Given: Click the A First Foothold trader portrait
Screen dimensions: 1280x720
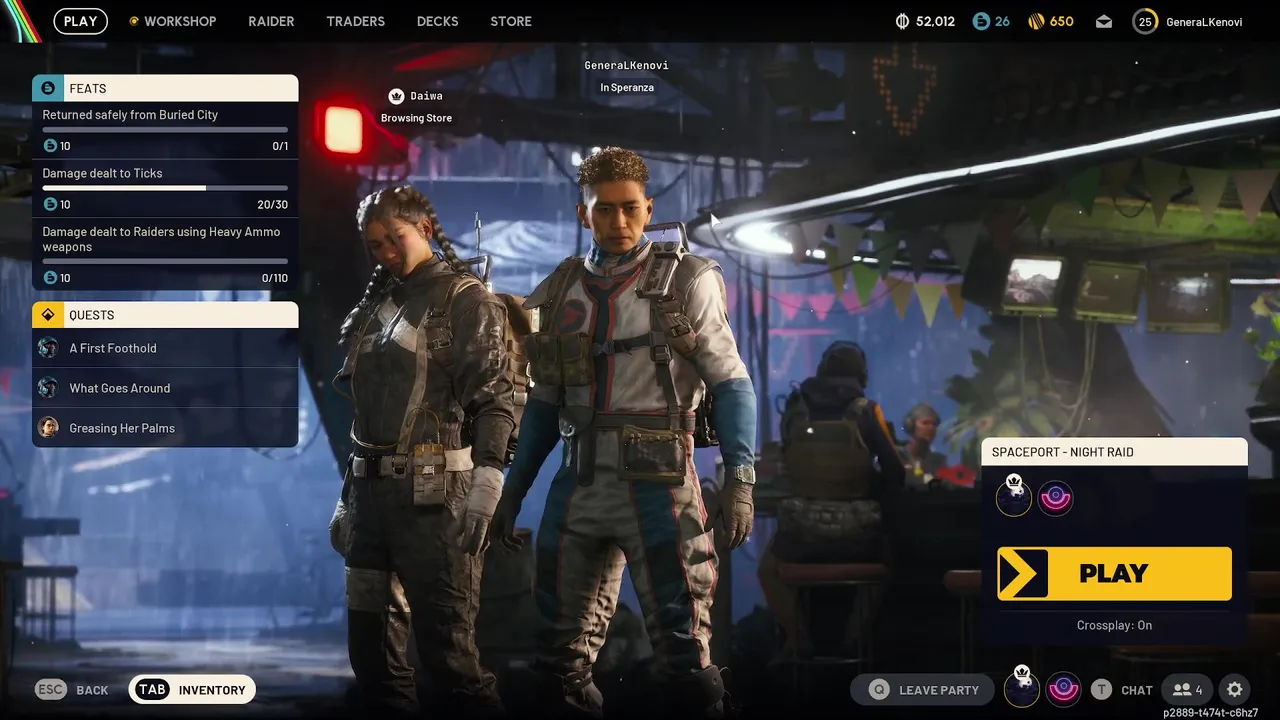Looking at the screenshot, I should click(x=48, y=348).
